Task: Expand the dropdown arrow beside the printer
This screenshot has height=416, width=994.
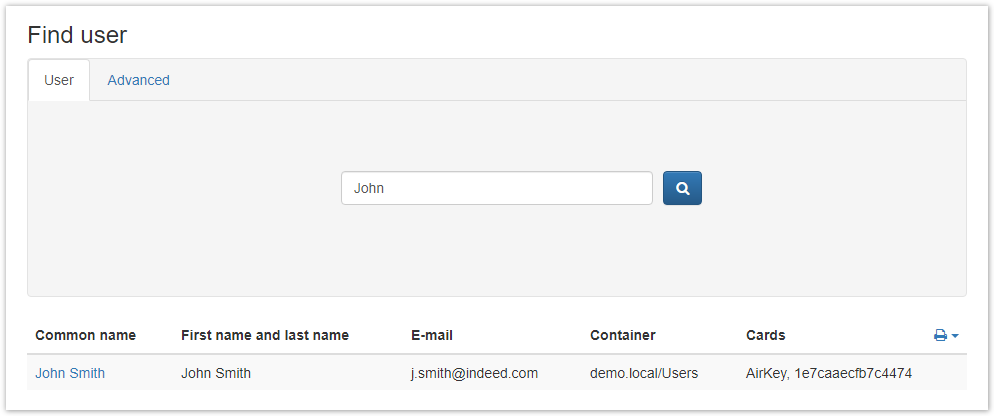Action: pos(955,336)
